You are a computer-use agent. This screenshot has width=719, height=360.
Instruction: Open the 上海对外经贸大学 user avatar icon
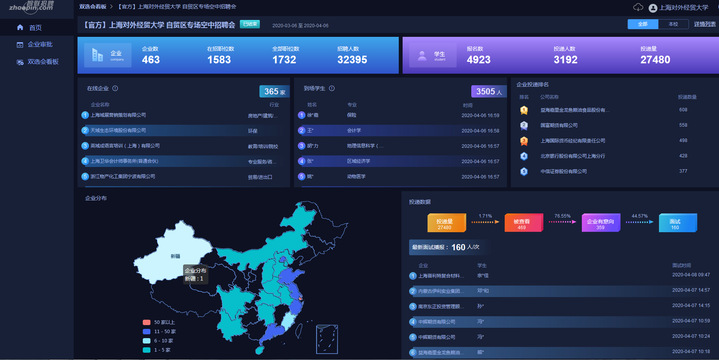[653, 8]
